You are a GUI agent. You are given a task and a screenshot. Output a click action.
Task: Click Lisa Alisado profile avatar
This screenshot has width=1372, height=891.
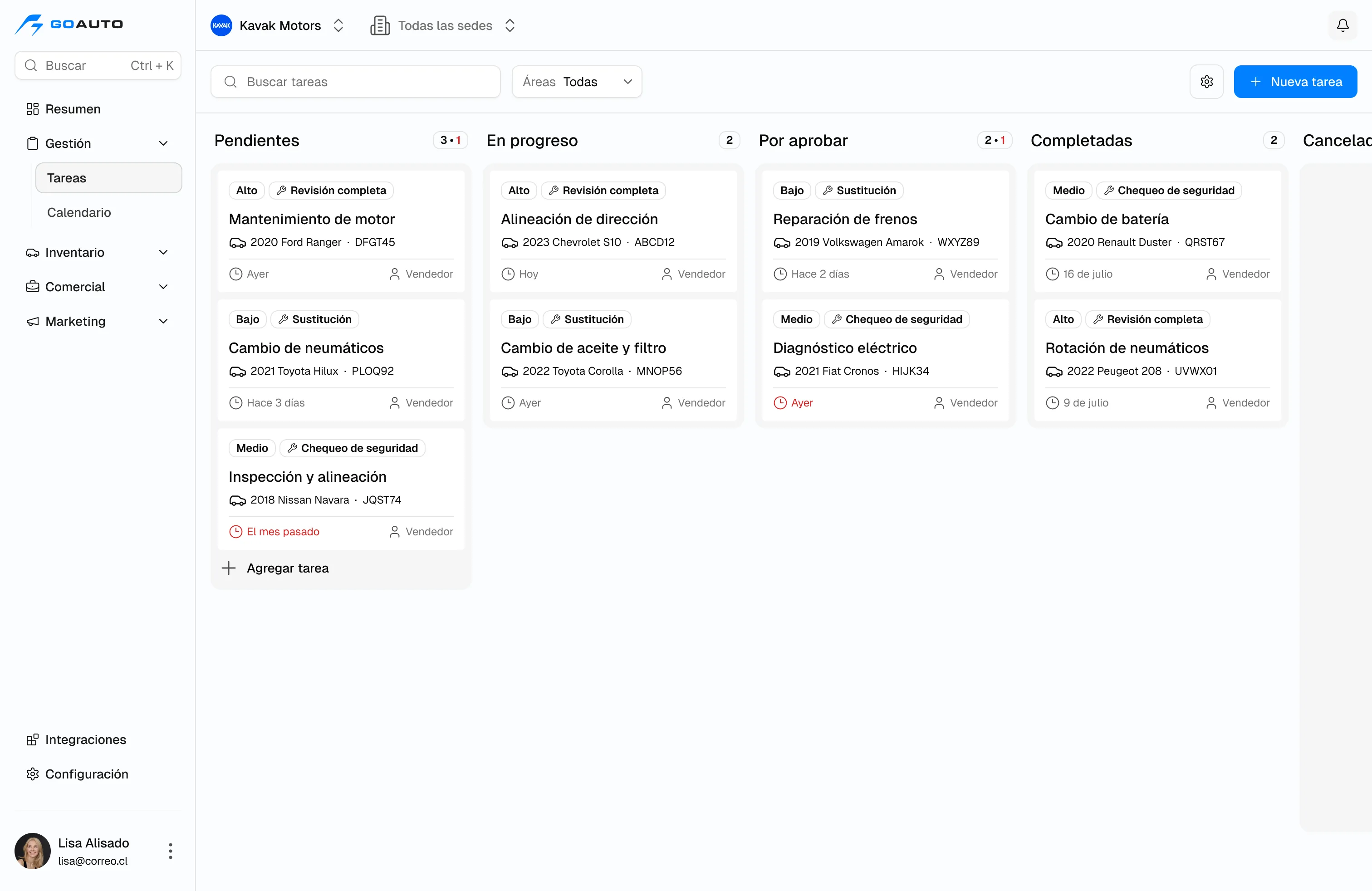click(x=32, y=851)
